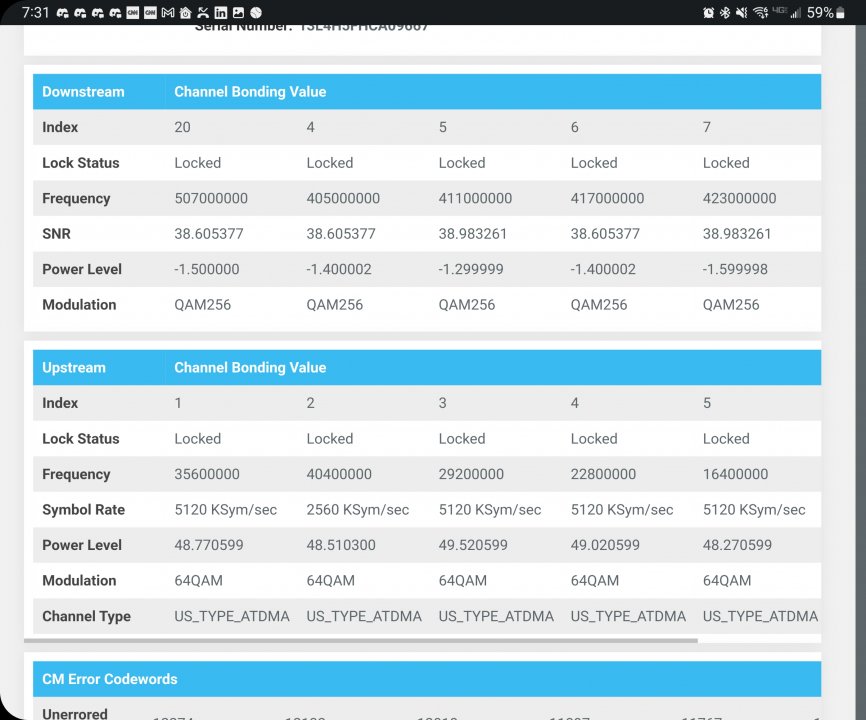Image resolution: width=866 pixels, height=720 pixels.
Task: Tap the Gmail notification icon in status bar
Action: 167,13
